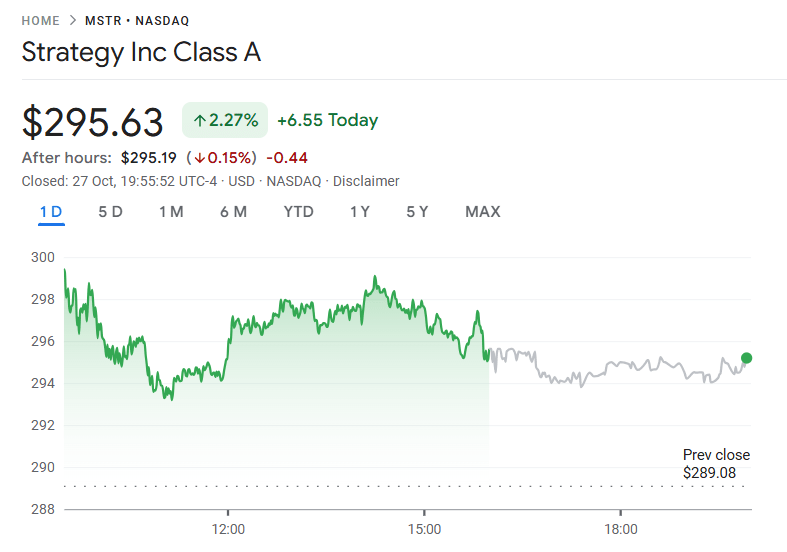View the 1 Y chart range
This screenshot has height=552, width=787.
tap(360, 212)
